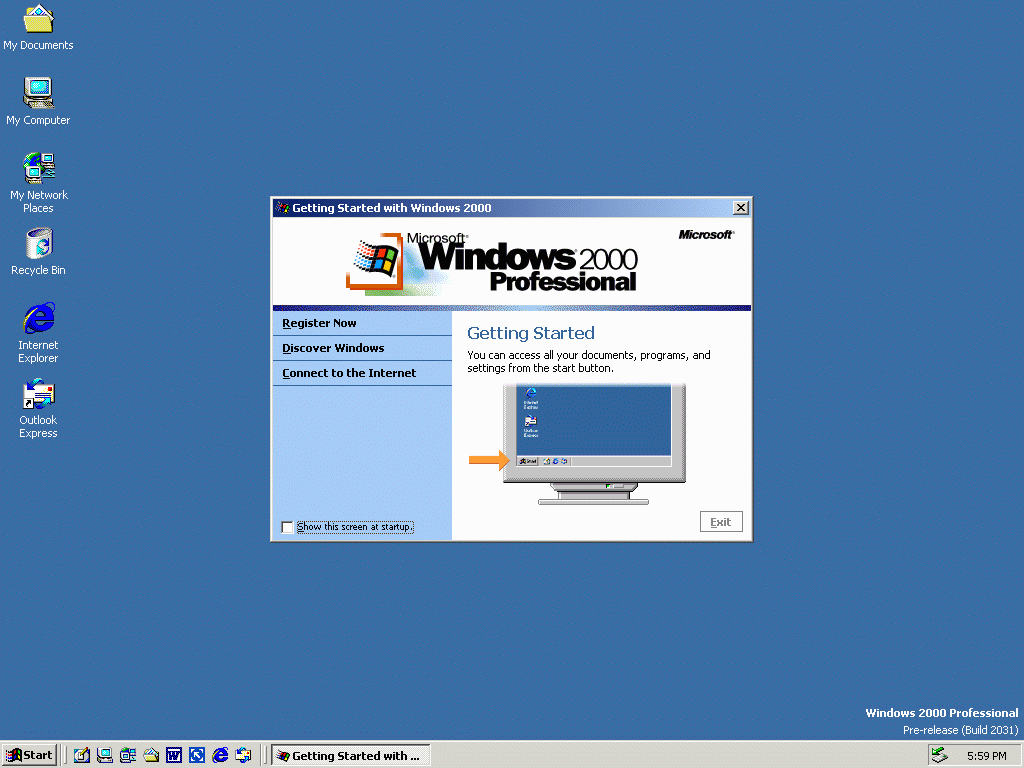Image resolution: width=1024 pixels, height=768 pixels.
Task: Launch Internet Explorer from the desktop
Action: tap(38, 320)
